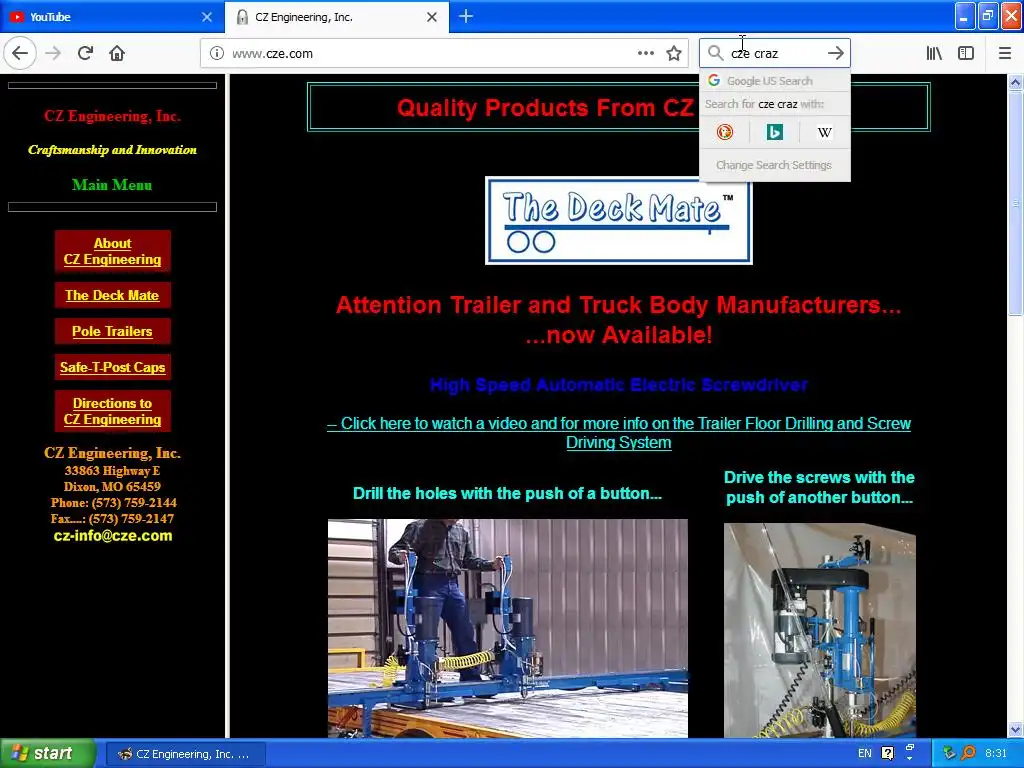Screen dimensions: 1024x768
Task: Open Change Search Settings
Action: click(775, 165)
